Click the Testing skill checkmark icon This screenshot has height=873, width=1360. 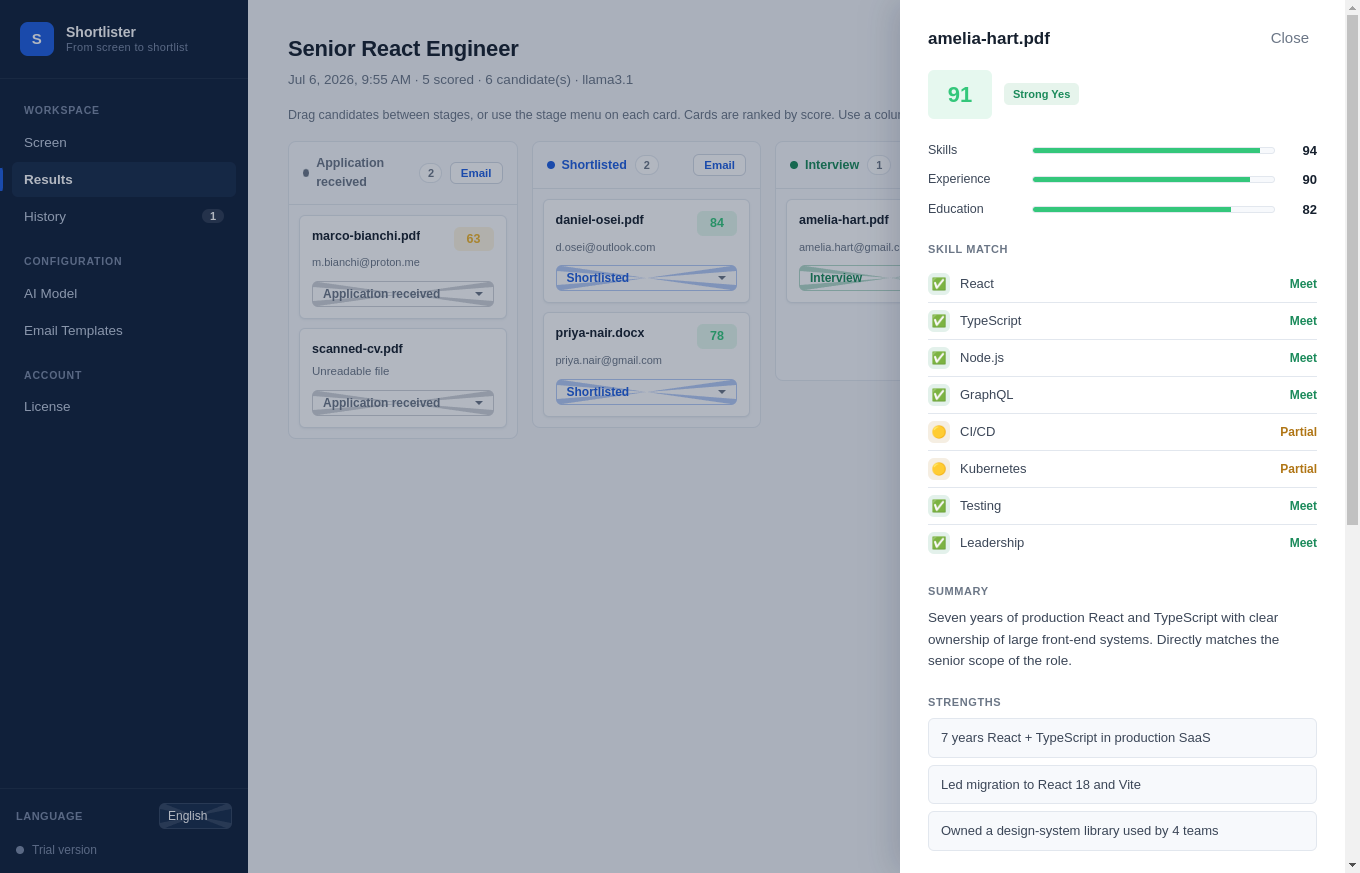939,506
